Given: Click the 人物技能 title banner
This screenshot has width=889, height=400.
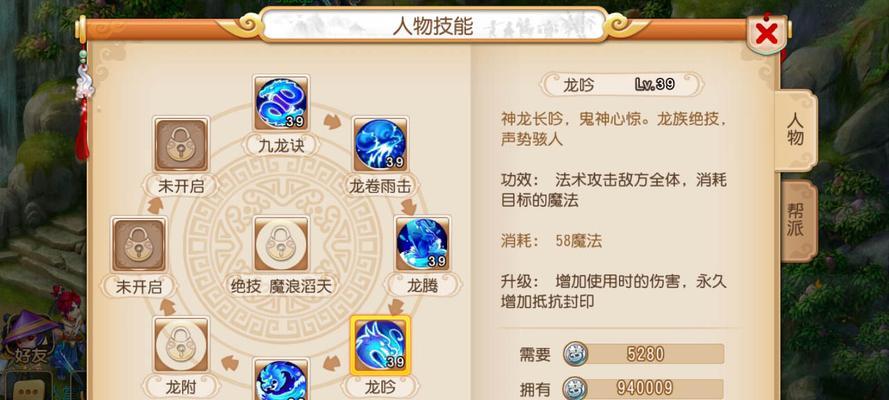Looking at the screenshot, I should pyautogui.click(x=433, y=25).
